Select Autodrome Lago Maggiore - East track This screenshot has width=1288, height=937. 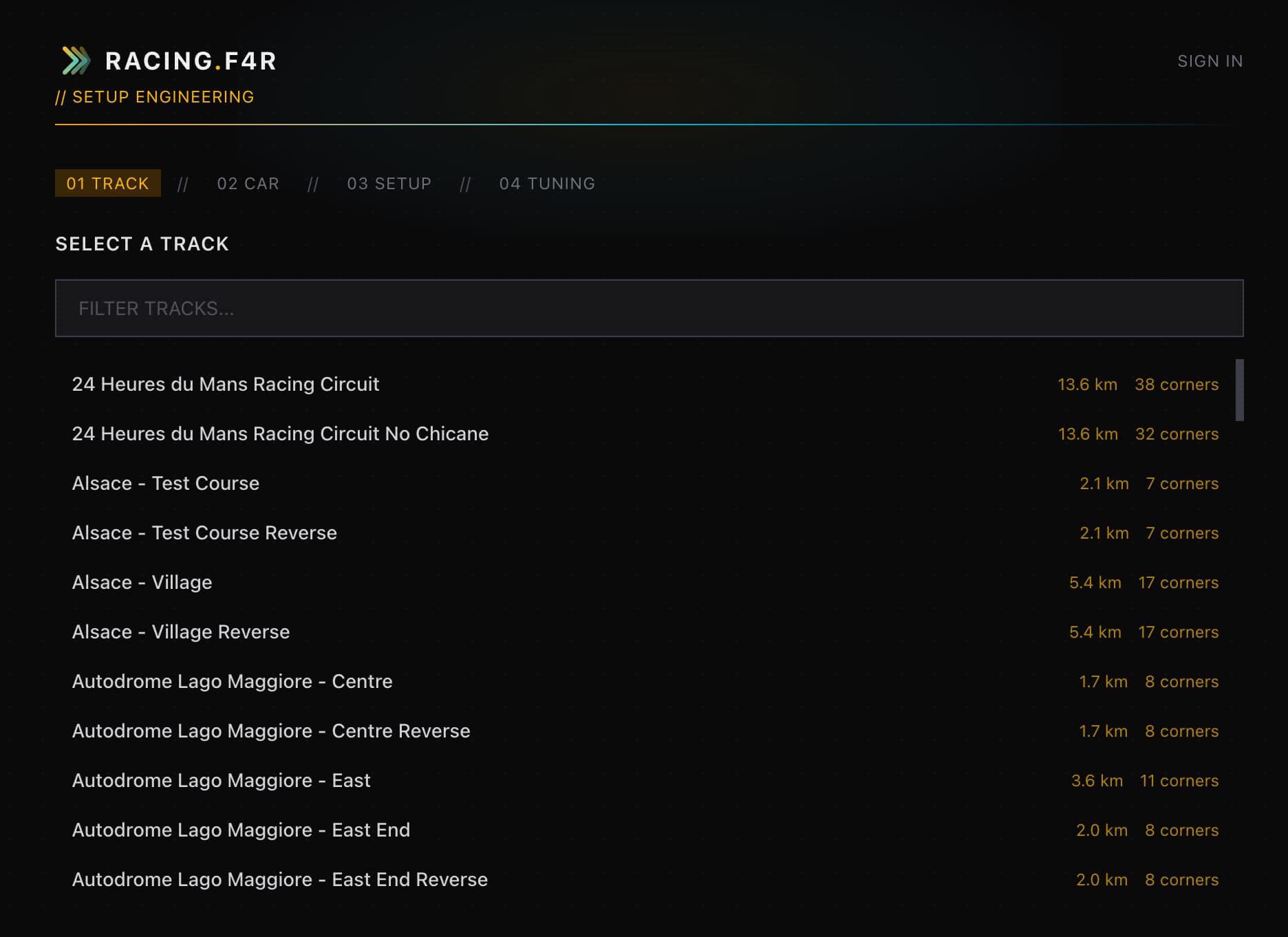[x=221, y=780]
